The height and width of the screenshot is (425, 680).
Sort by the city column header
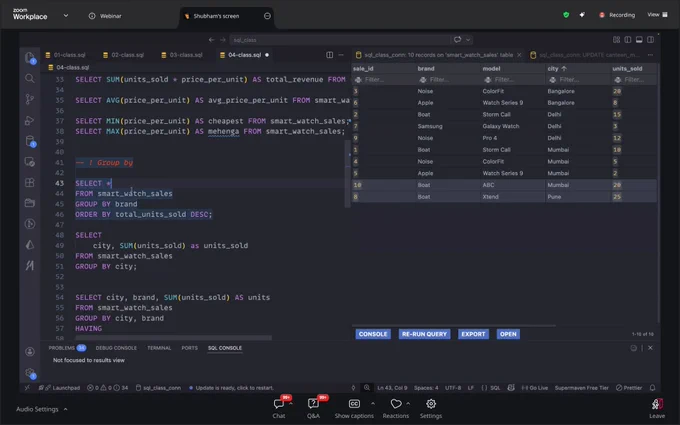pos(557,69)
